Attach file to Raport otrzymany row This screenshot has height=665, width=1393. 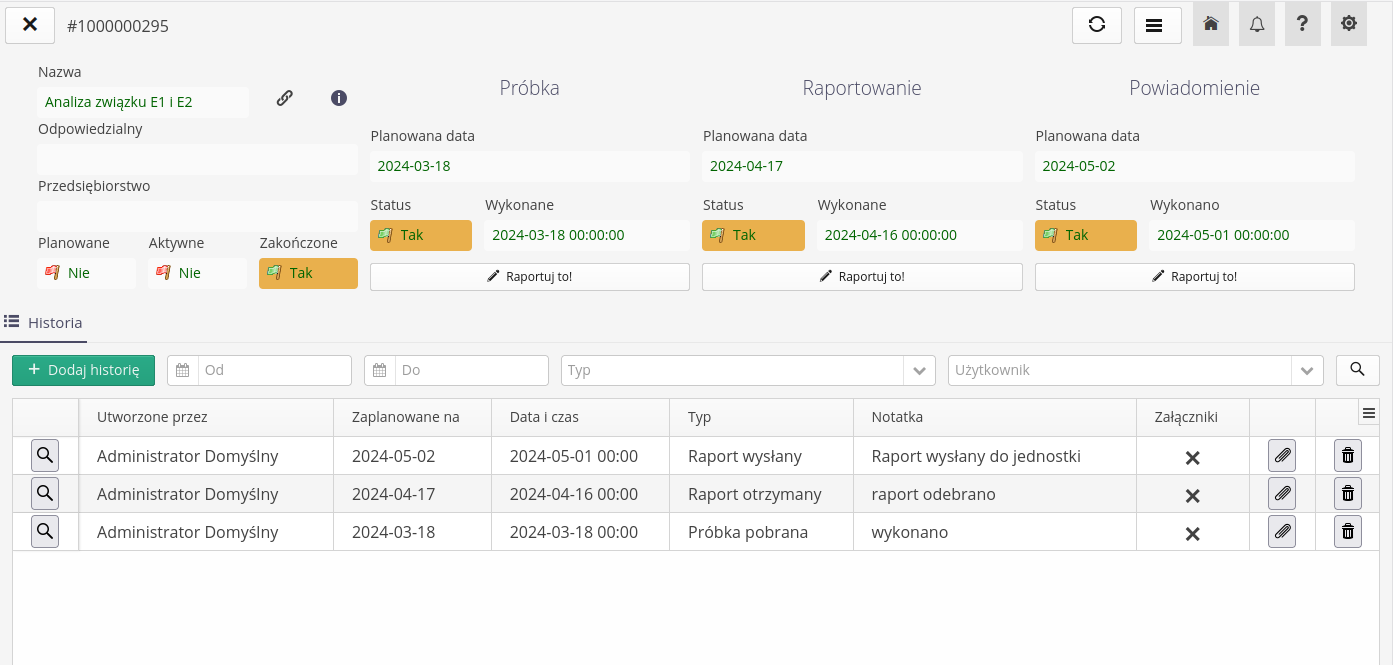pos(1282,494)
